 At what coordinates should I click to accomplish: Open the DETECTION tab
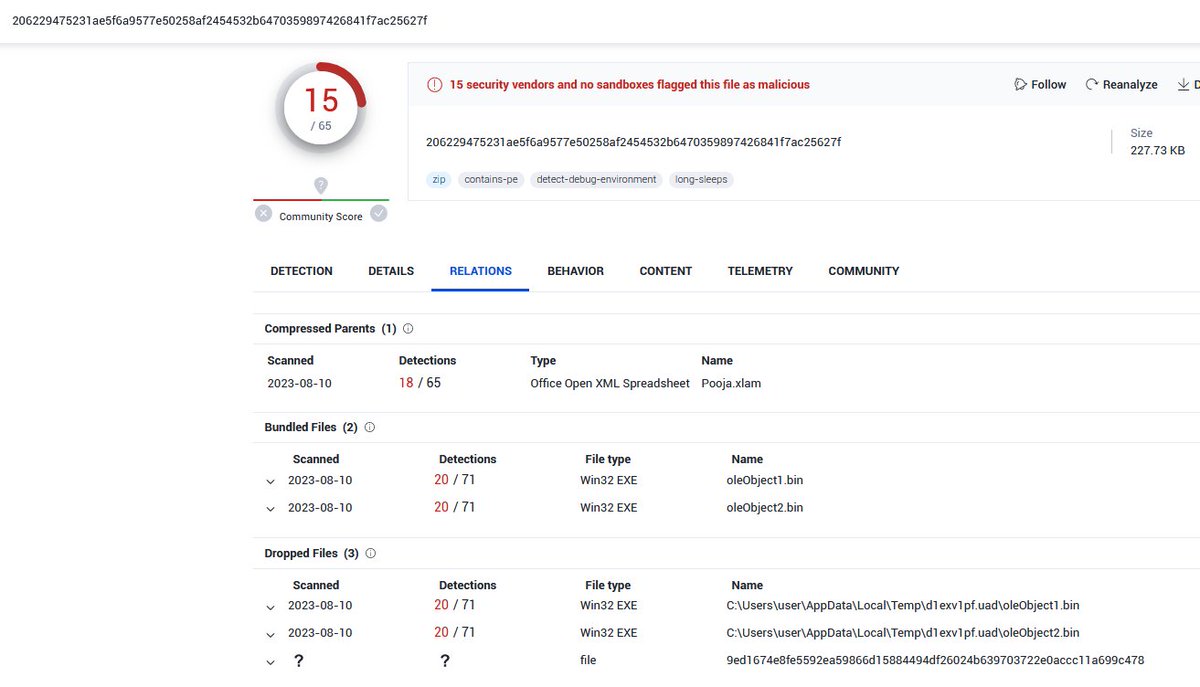301,270
